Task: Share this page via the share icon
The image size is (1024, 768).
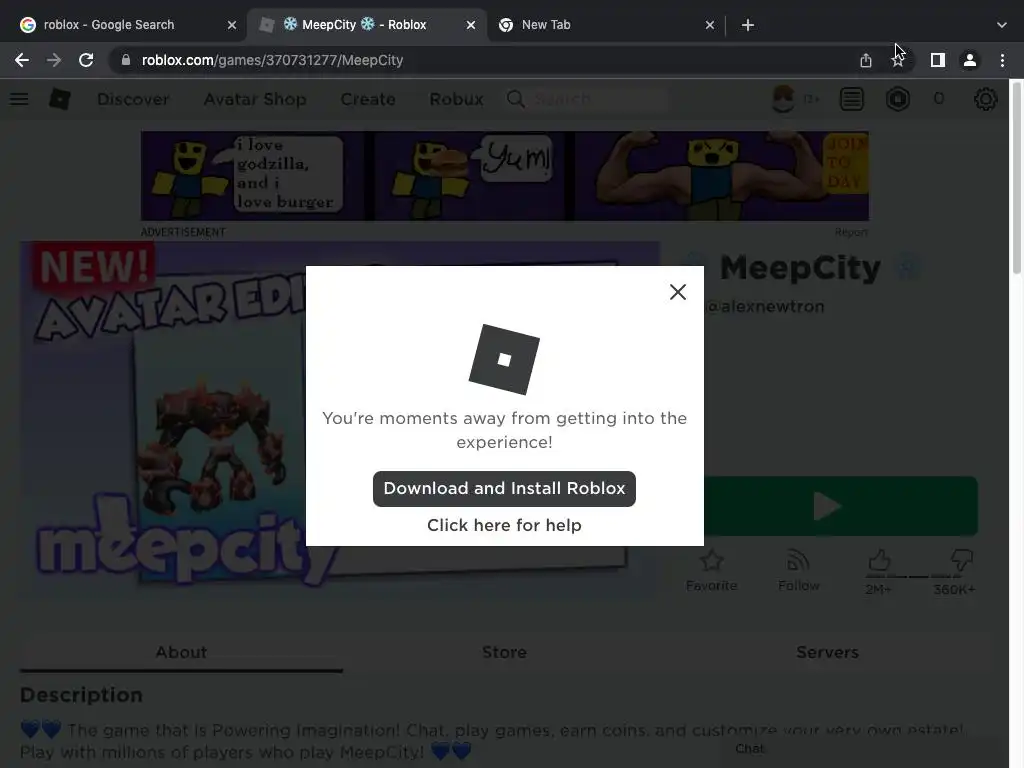Action: (866, 60)
